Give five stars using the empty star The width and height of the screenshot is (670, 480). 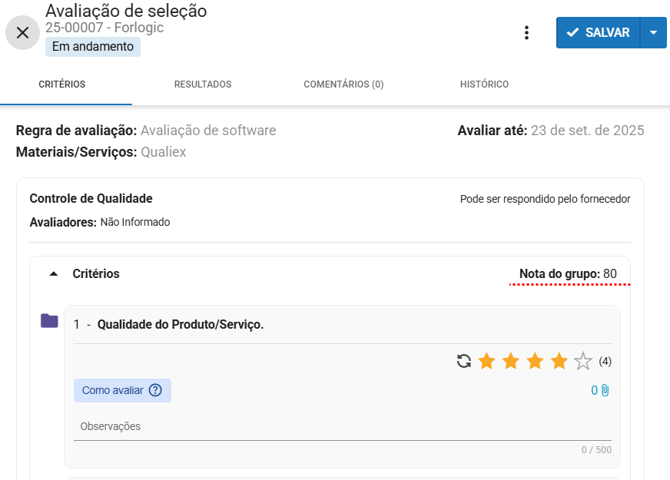(583, 361)
